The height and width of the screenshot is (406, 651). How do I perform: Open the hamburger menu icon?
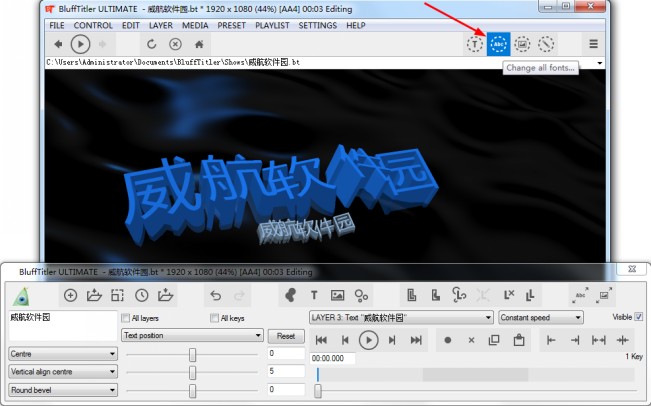[x=593, y=44]
